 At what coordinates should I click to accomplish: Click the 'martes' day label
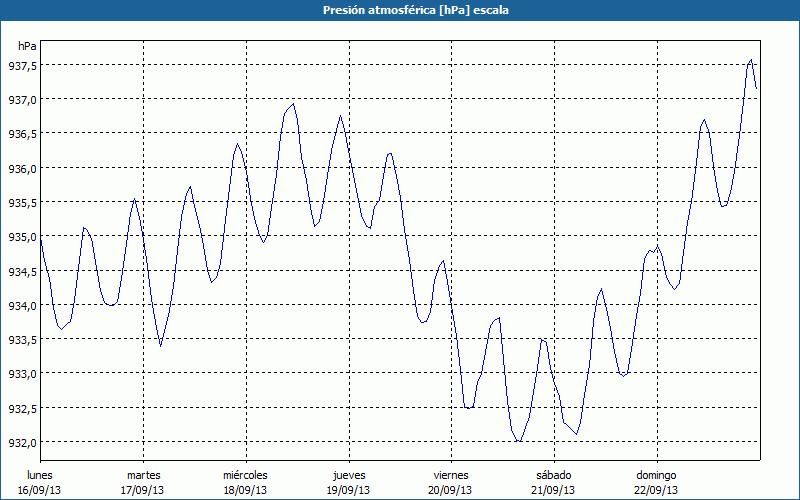[143, 474]
